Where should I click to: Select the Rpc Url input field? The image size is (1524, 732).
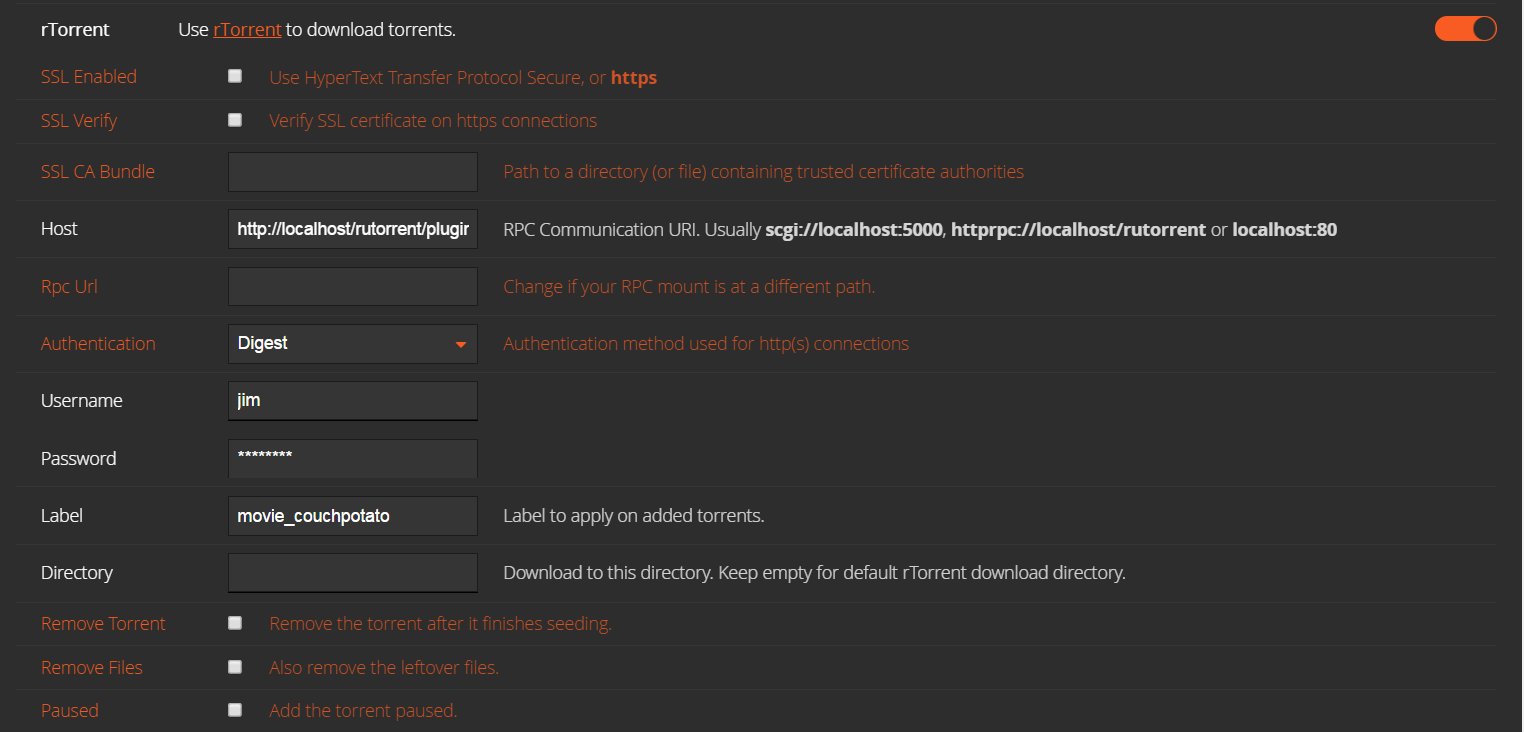click(x=353, y=286)
